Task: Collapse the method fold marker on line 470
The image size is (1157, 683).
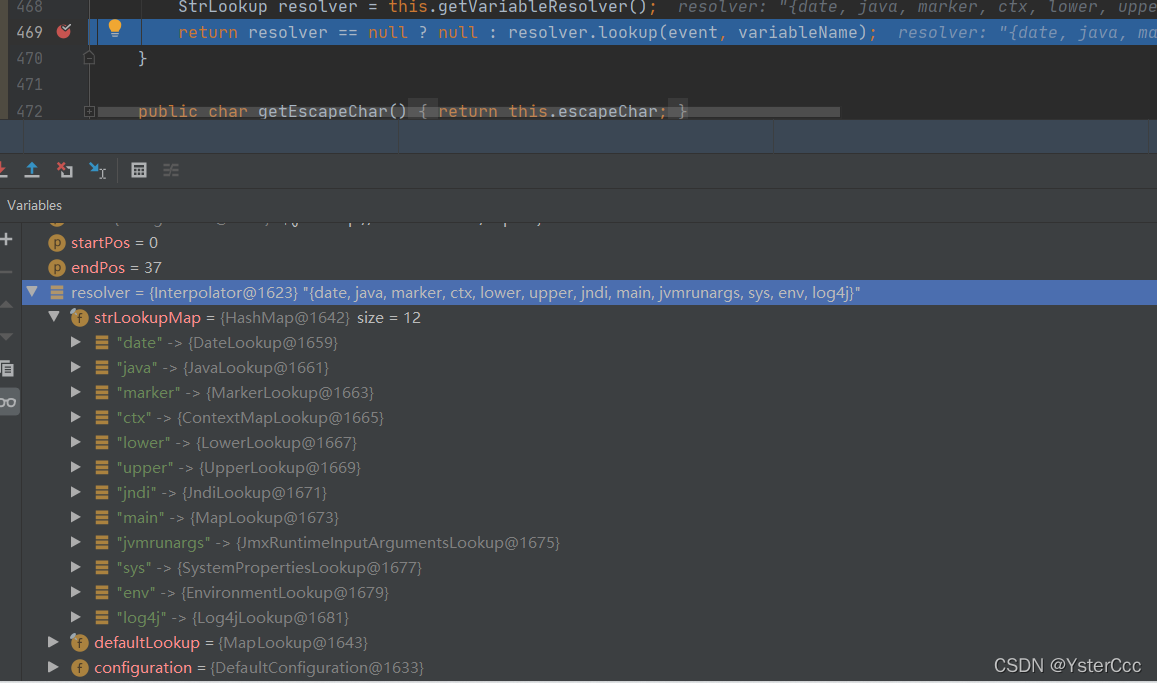Action: click(x=89, y=58)
